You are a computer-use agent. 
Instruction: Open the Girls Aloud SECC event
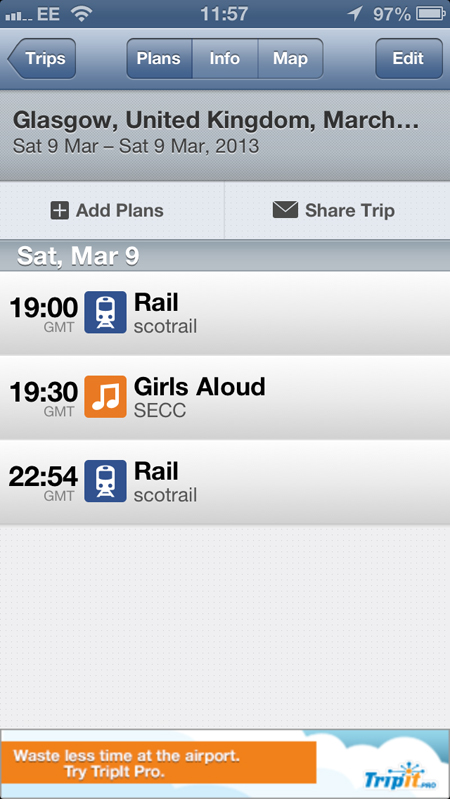(x=225, y=397)
